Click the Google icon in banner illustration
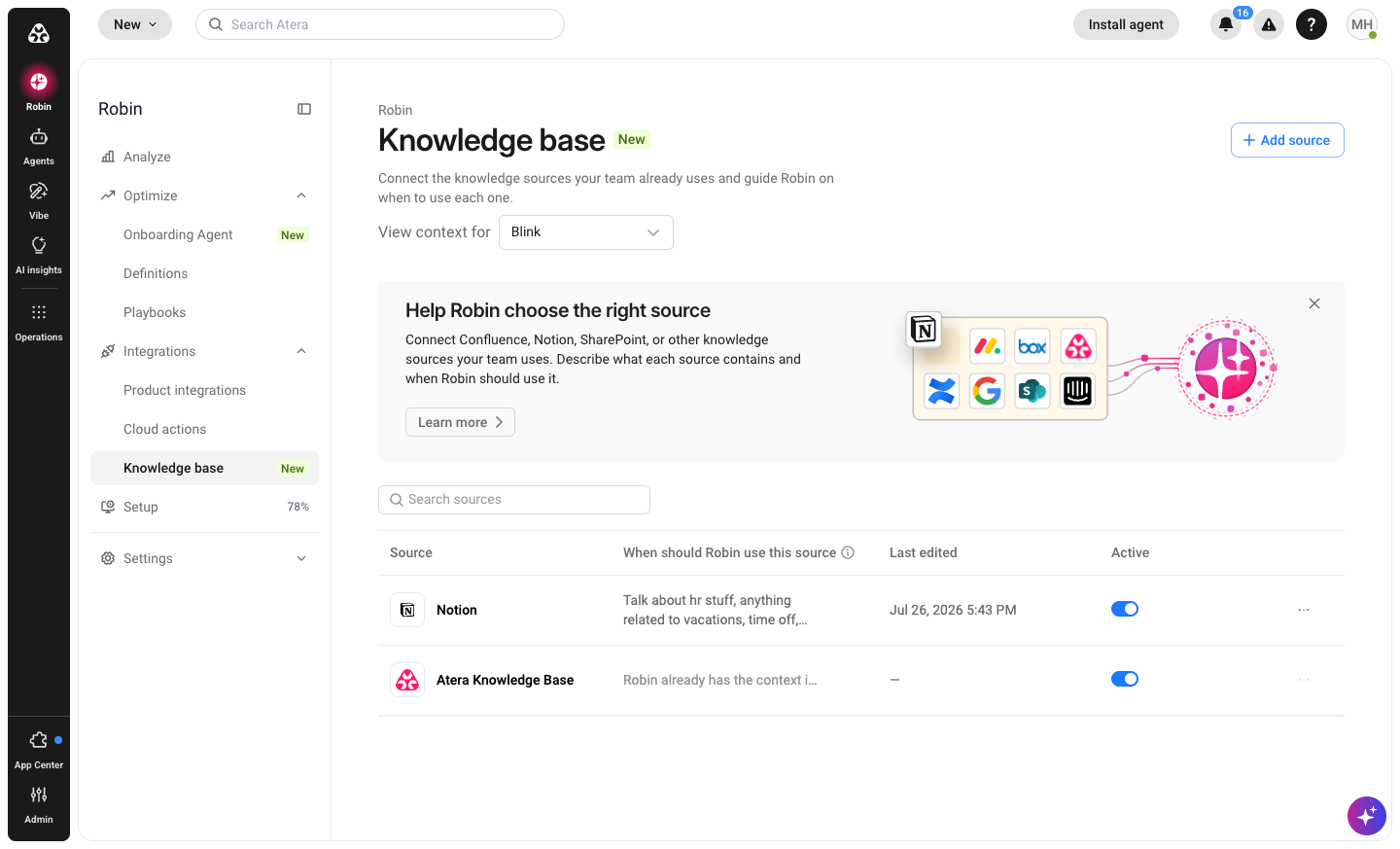The width and height of the screenshot is (1400, 849). coord(987,391)
